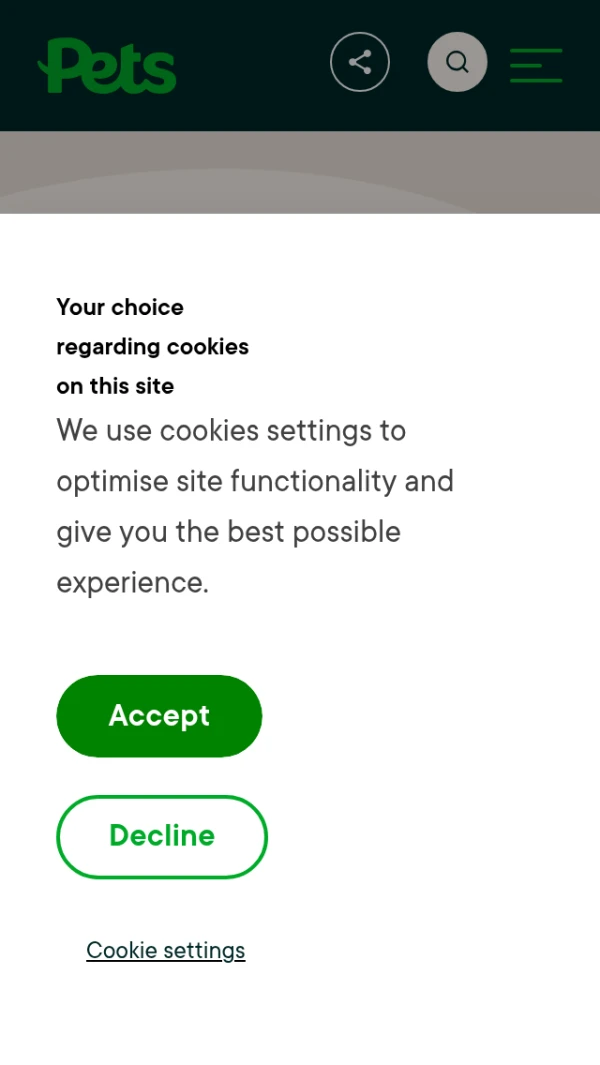This screenshot has height=1065, width=600.
Task: Accept cookies with the green button
Action: pos(159,716)
